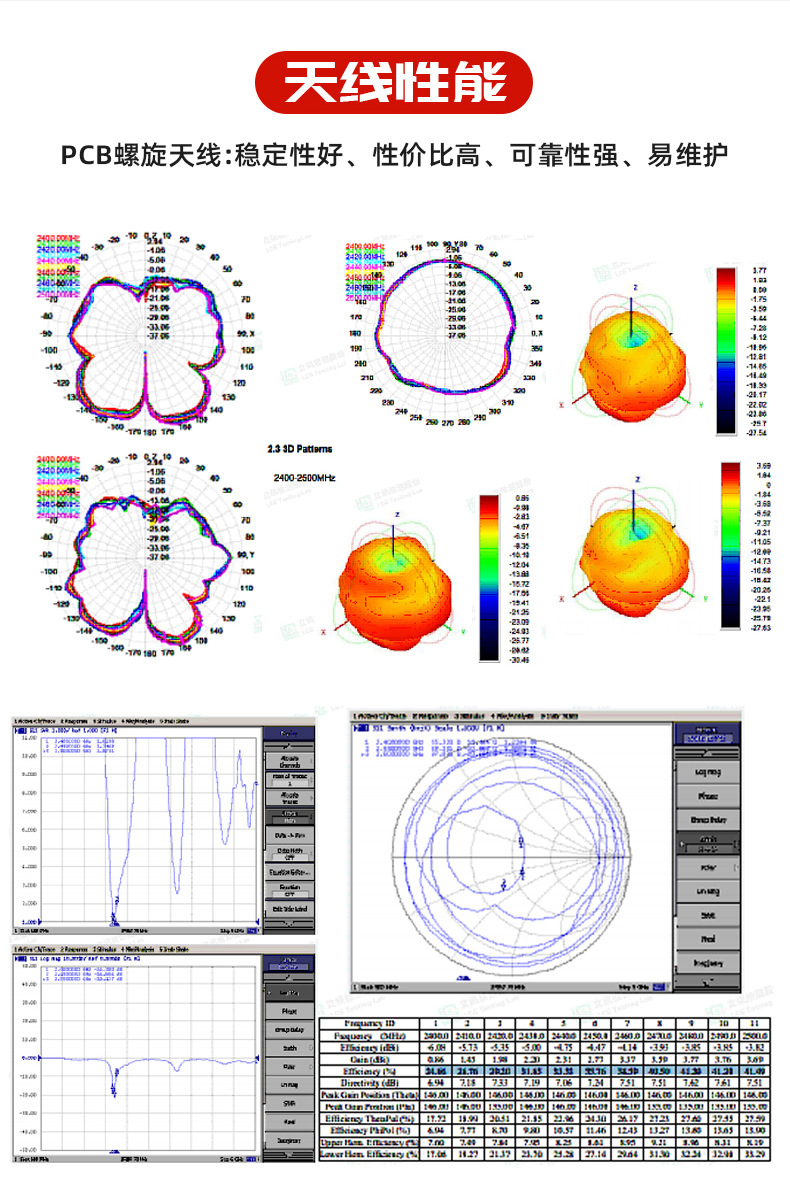
Task: Click the 'Gain (dBi)' row label
Action: point(369,1059)
